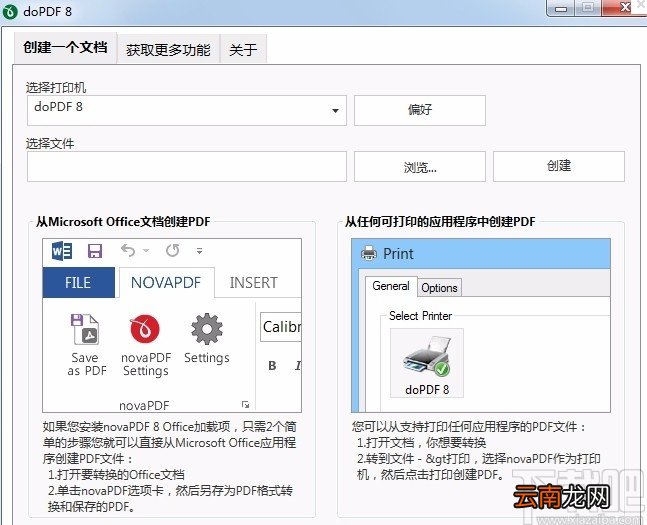This screenshot has width=647, height=525.
Task: Click the Calibri font box
Action: (281, 327)
